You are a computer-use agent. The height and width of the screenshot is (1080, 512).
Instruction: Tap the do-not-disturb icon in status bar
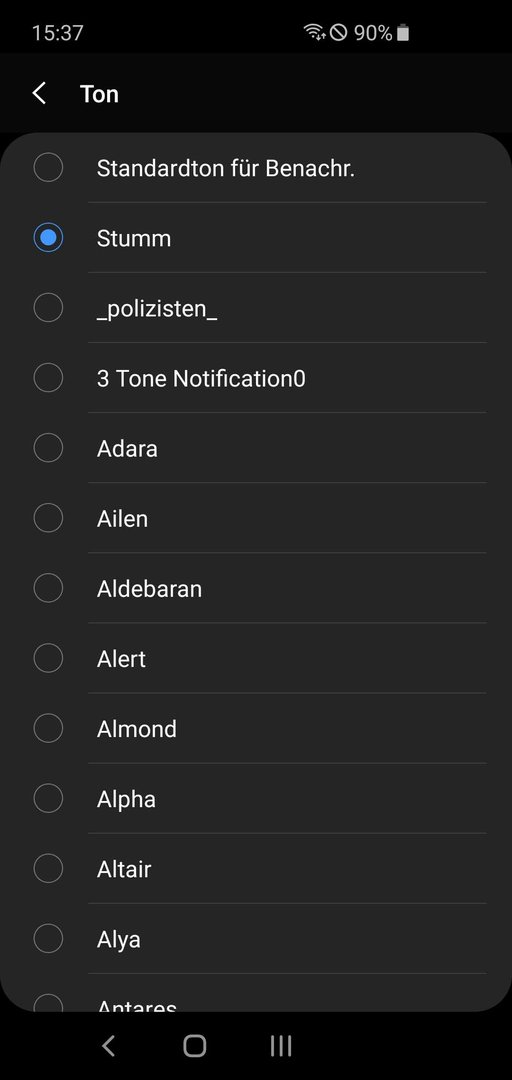338,32
